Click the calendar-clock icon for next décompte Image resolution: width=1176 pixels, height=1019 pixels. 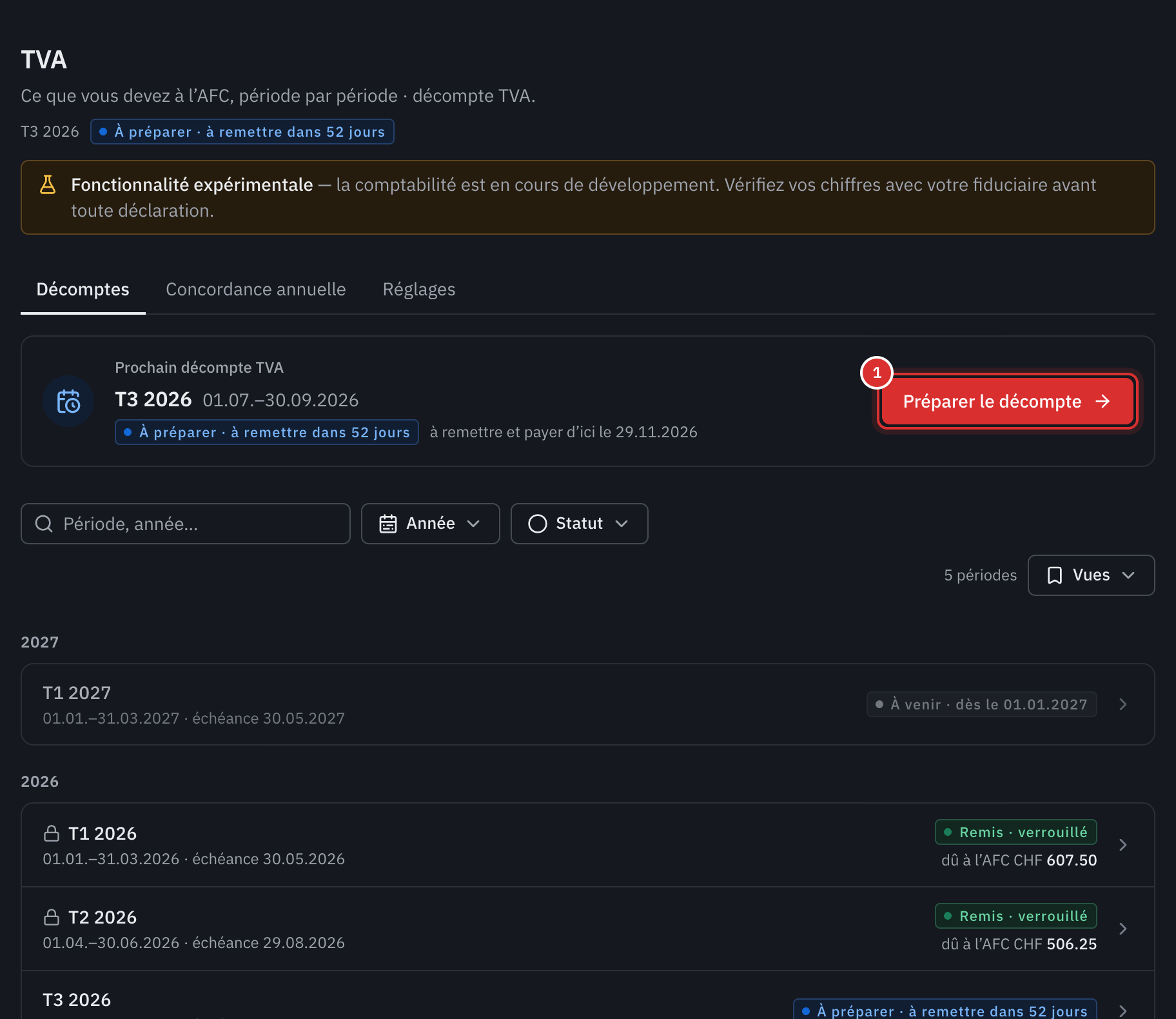(68, 401)
